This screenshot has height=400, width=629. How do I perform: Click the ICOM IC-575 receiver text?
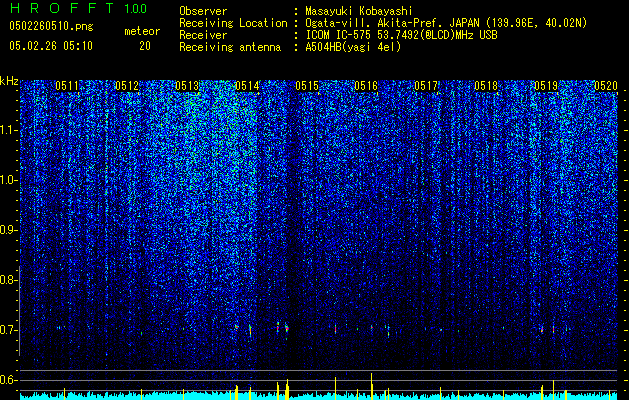[401, 35]
